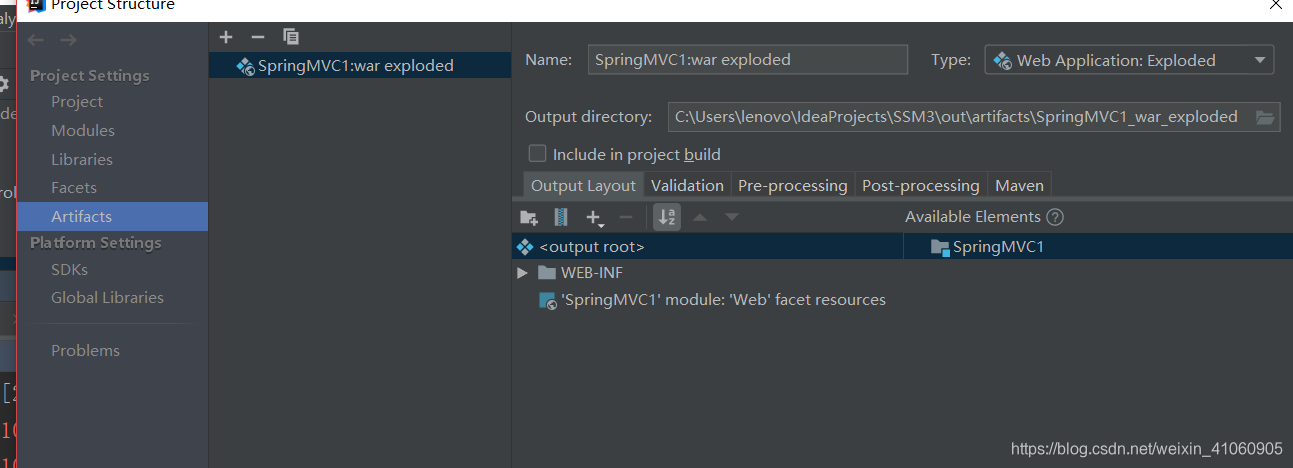Open Global Libraries settings

pos(107,298)
